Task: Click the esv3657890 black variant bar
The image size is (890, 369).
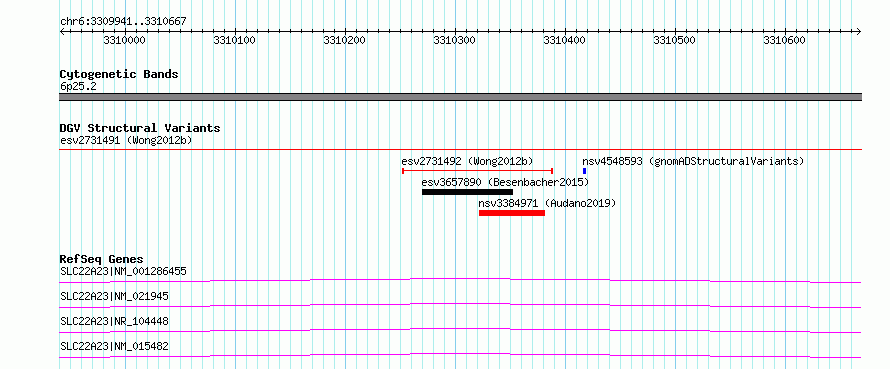Action: pyautogui.click(x=467, y=192)
